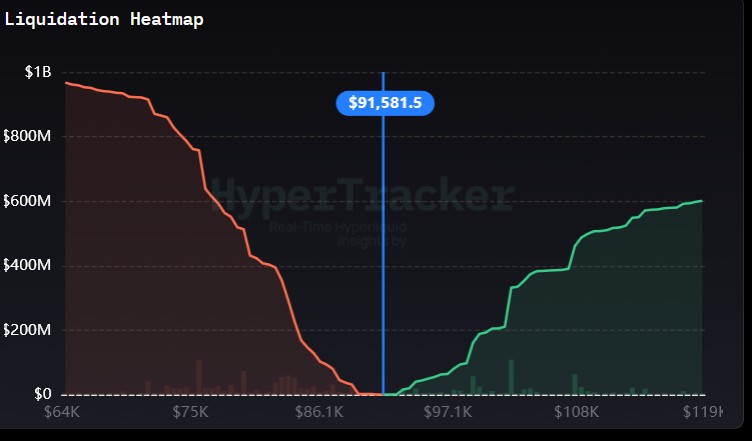The height and width of the screenshot is (441, 752).
Task: Click inside the green shaded liquidation area
Action: (620, 320)
